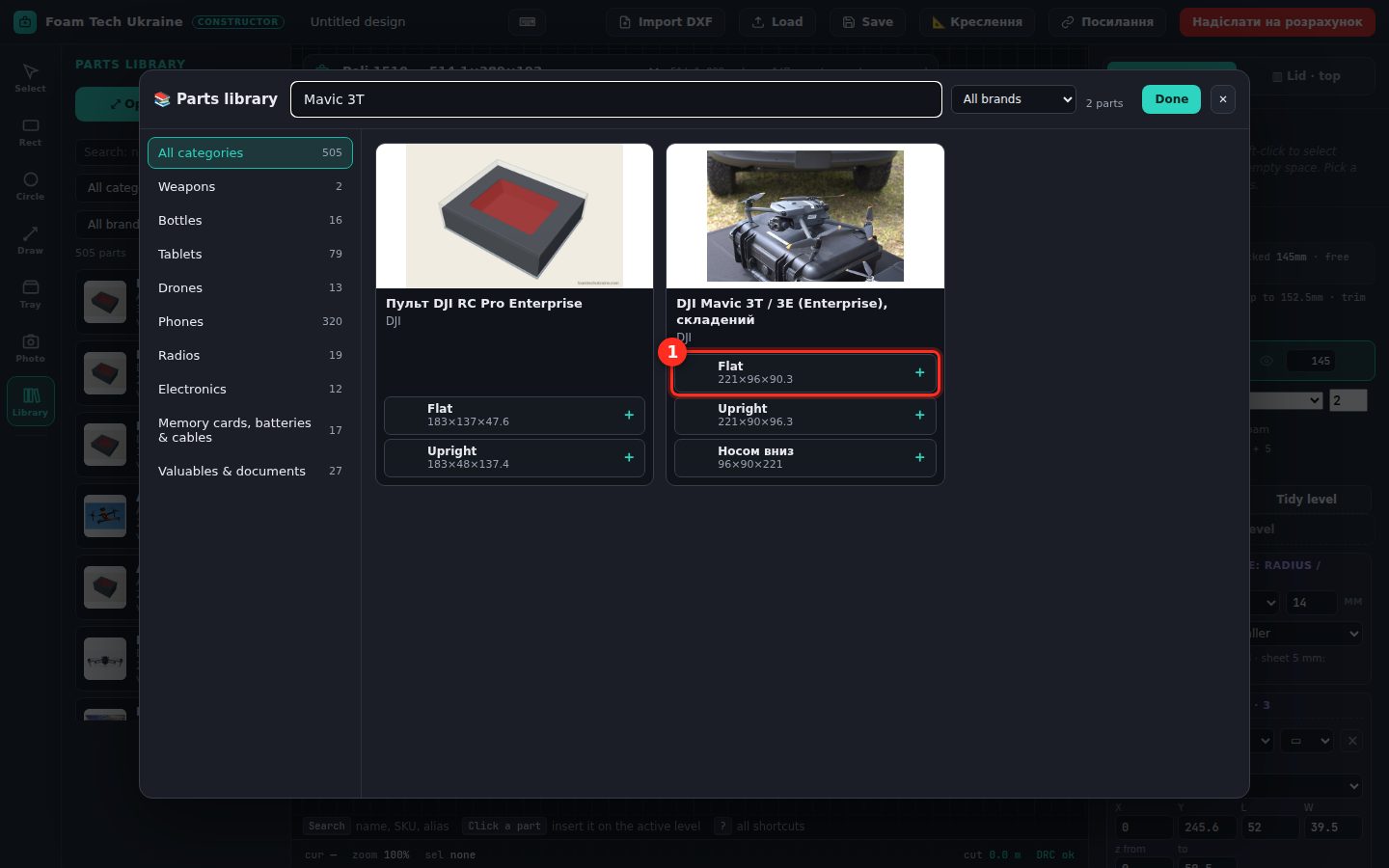The height and width of the screenshot is (868, 1389).
Task: Open the All brands dropdown in Parts library
Action: coord(1014,99)
